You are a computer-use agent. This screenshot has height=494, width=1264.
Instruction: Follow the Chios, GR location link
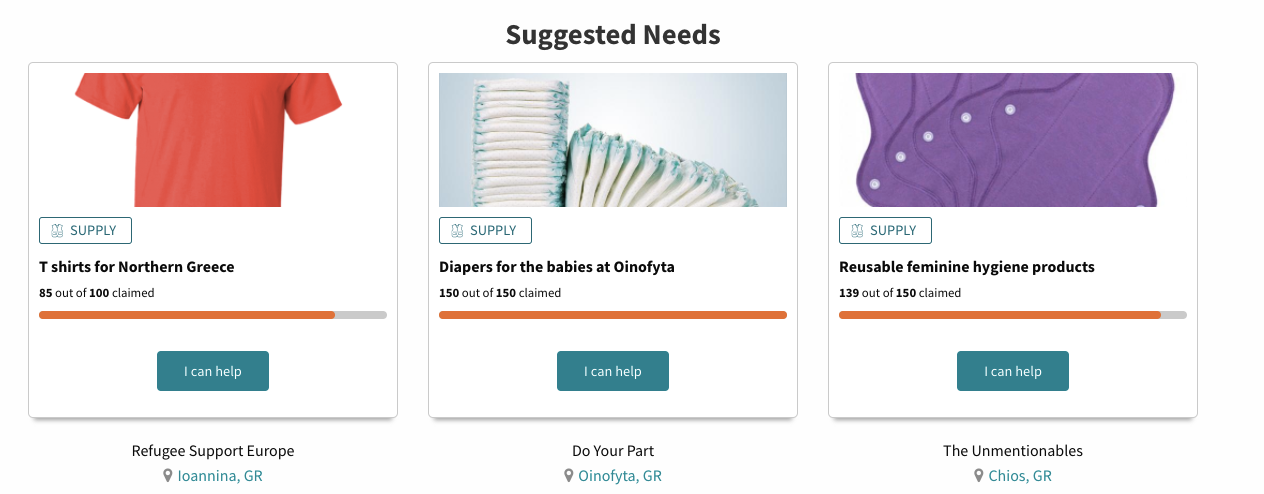point(1020,476)
